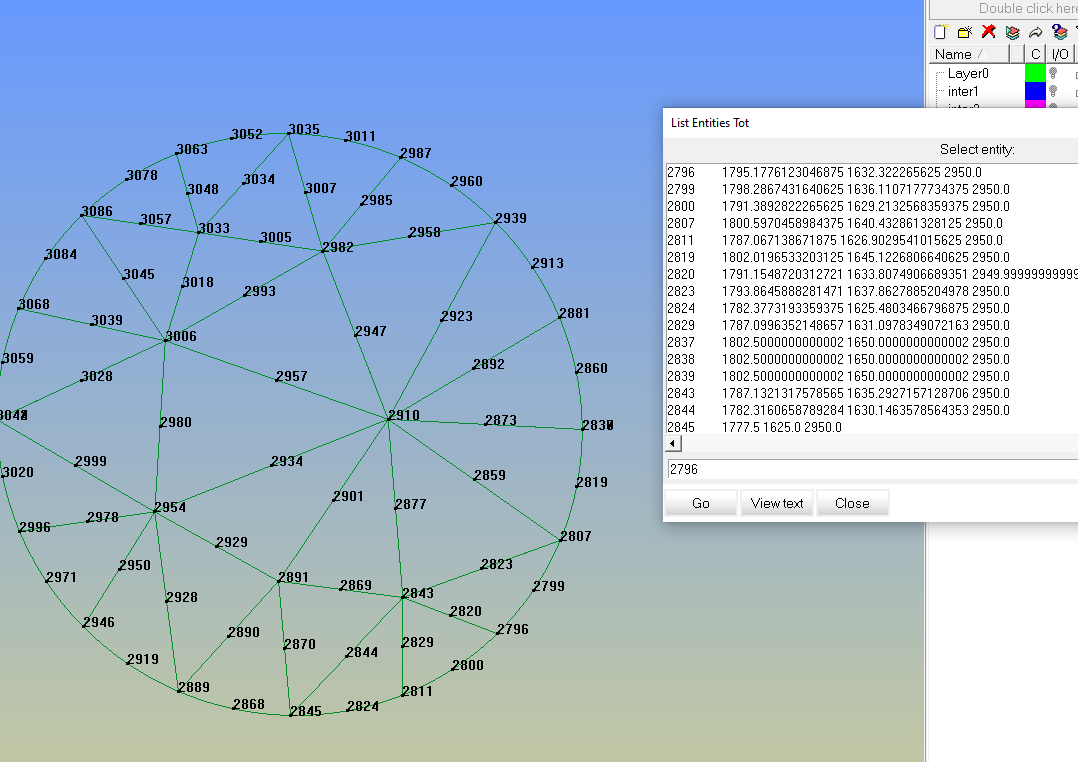This screenshot has height=762, width=1078.
Task: Click the I/O column header
Action: point(1059,54)
